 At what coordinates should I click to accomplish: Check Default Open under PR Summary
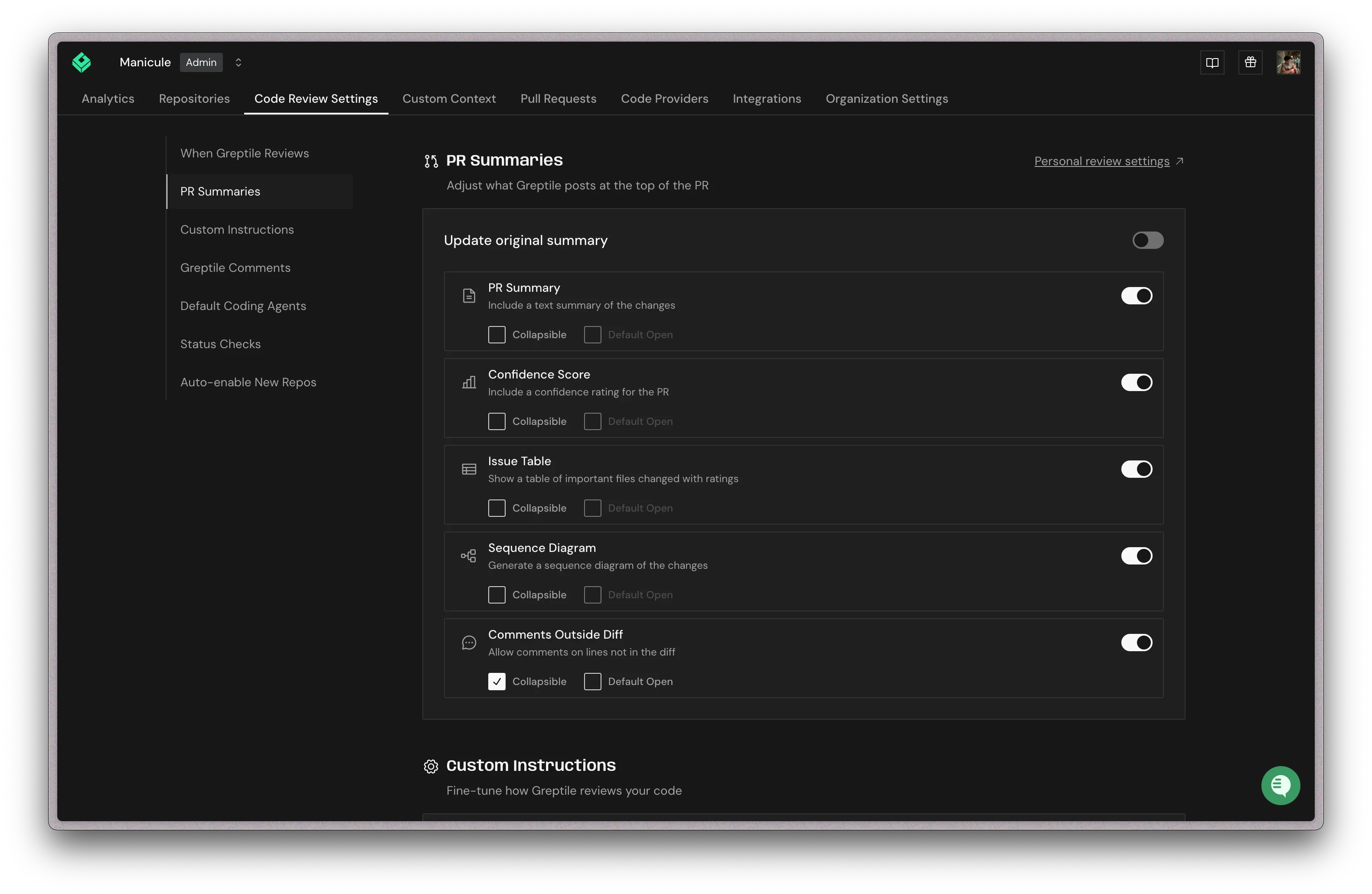(592, 335)
